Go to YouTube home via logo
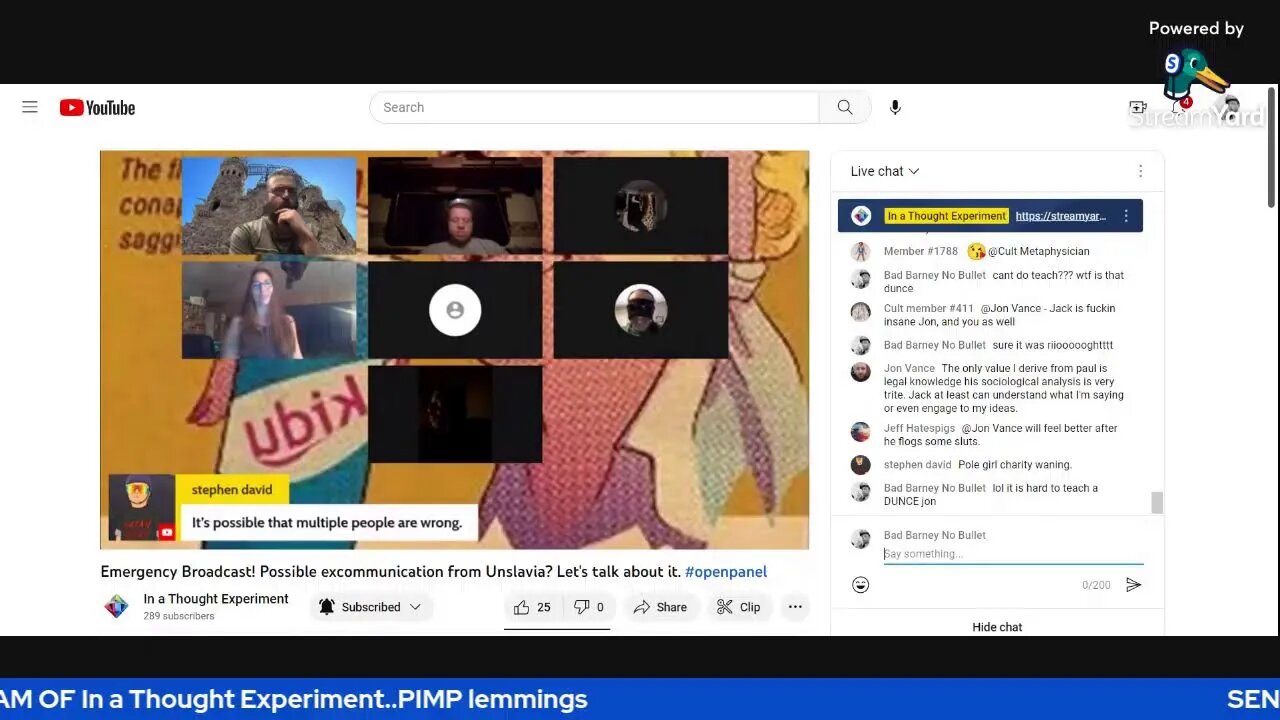 pos(97,108)
